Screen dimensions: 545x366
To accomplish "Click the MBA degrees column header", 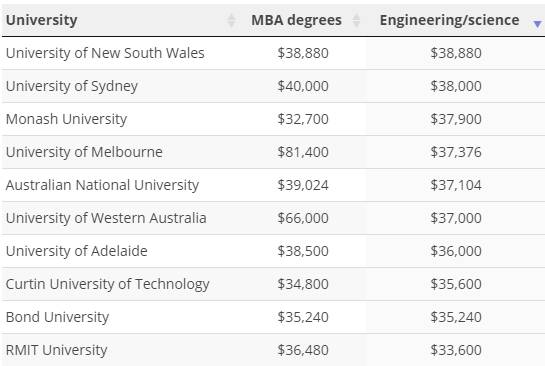I will (x=296, y=20).
